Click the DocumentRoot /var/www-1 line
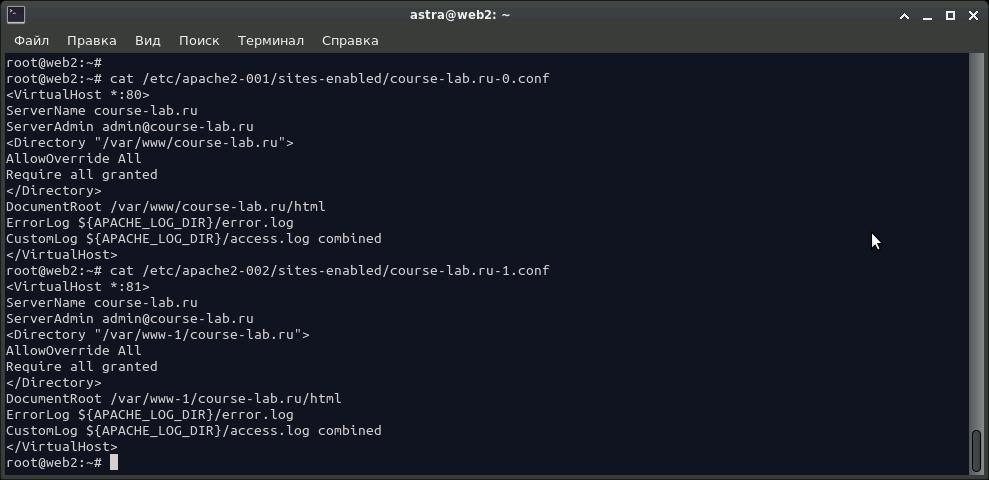The width and height of the screenshot is (989, 480). pyautogui.click(x=173, y=398)
